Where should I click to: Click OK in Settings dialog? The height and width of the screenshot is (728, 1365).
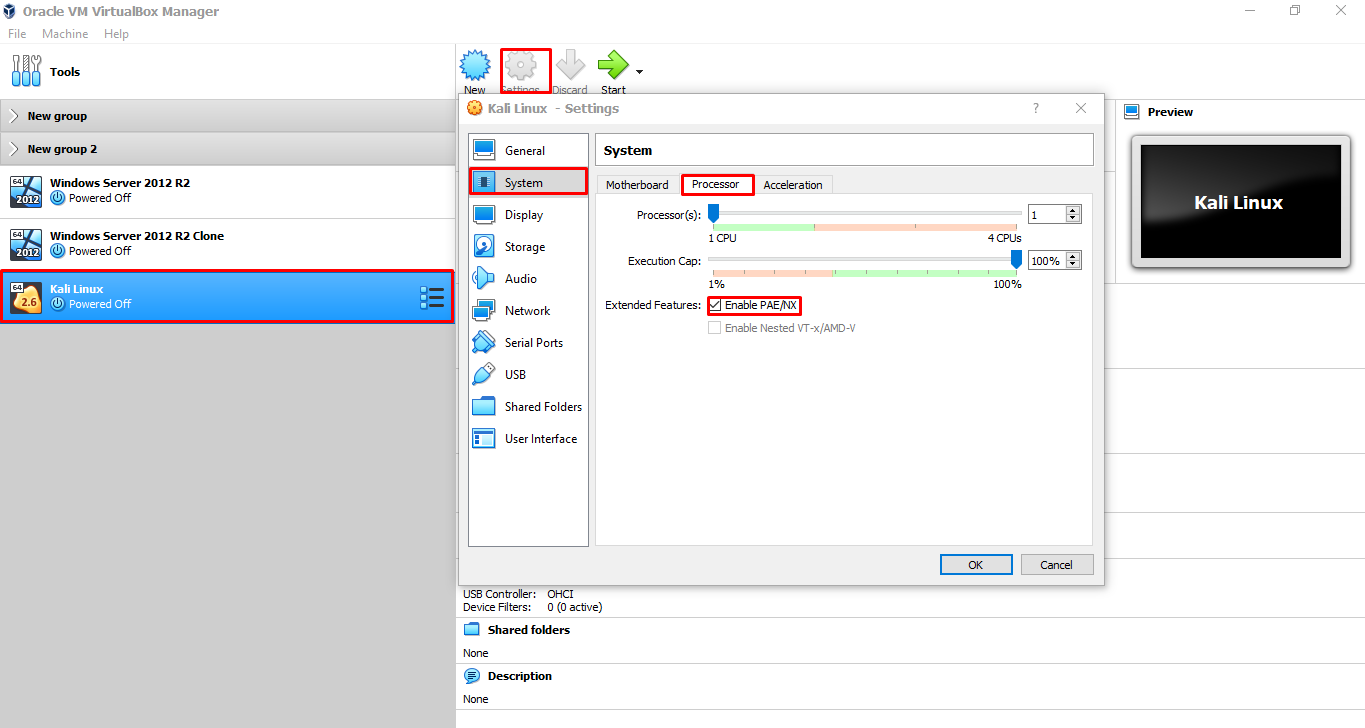click(976, 565)
